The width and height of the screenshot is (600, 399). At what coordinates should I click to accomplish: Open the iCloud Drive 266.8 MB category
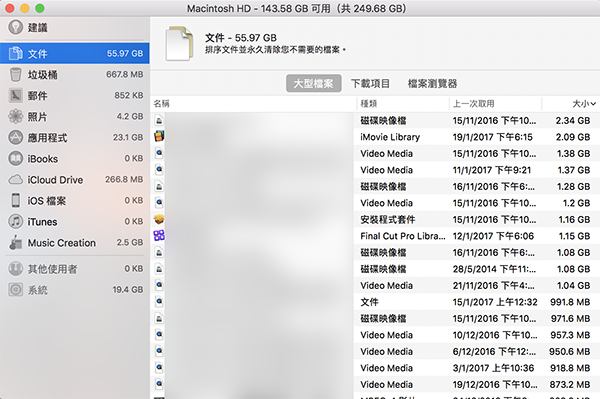pos(75,179)
